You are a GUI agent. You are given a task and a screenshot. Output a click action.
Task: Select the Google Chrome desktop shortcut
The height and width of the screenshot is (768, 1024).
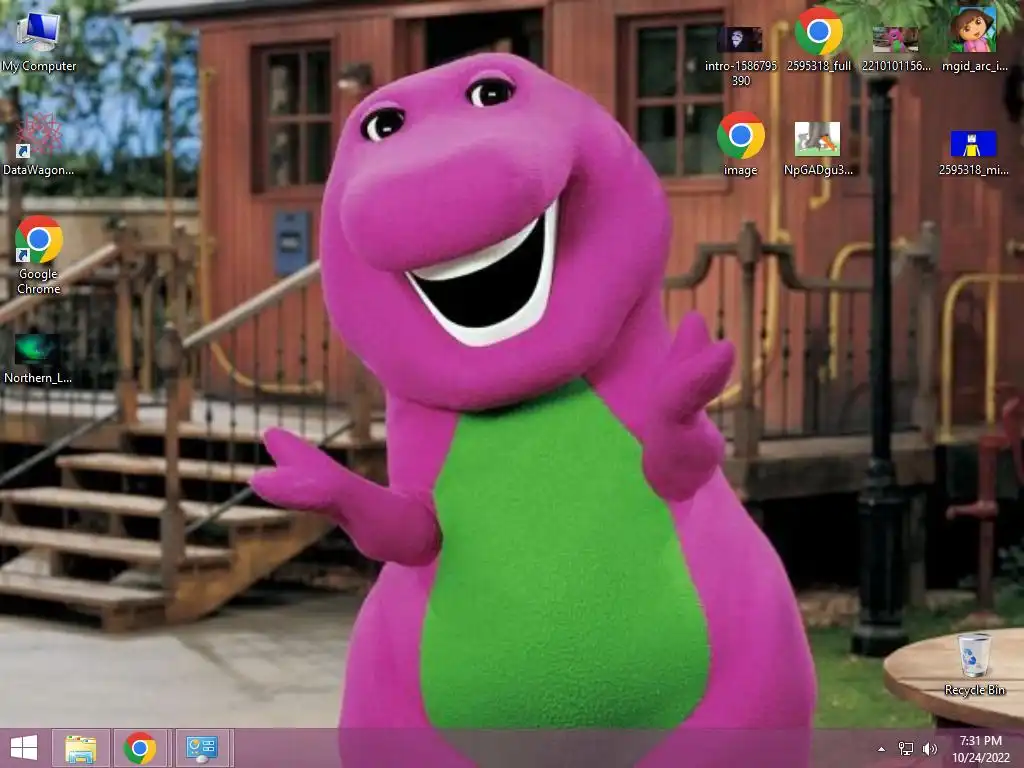39,240
